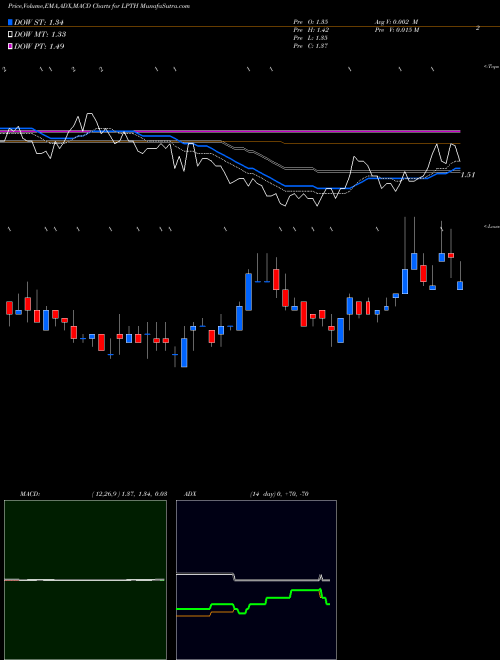Select the 'DOW PT: 1.49' legend label
Image resolution: width=500 pixels, height=660 pixels.
coord(39,46)
